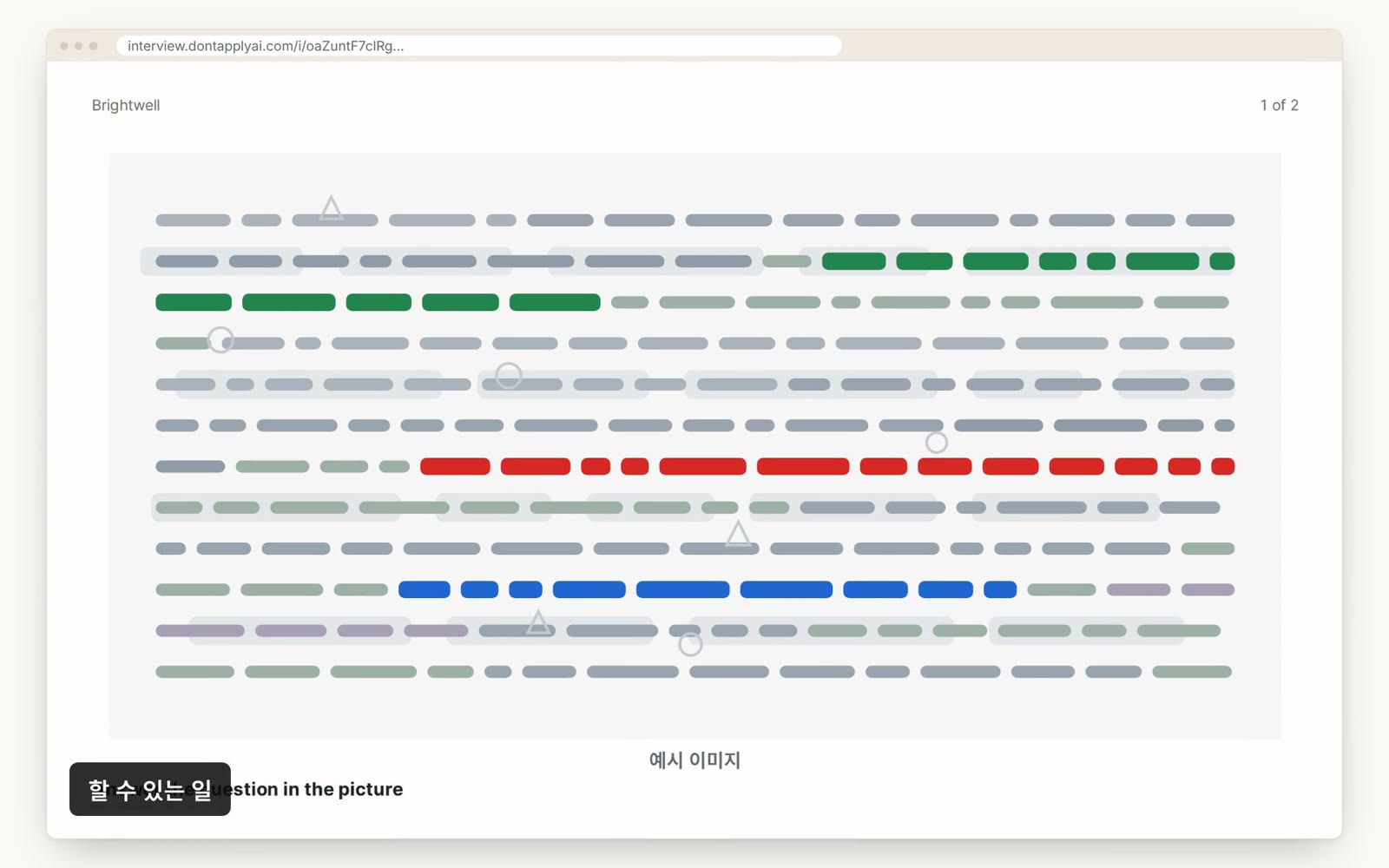Image resolution: width=1389 pixels, height=868 pixels.
Task: Click the dark 할 수 있는 일 tooltip
Action: 150,789
